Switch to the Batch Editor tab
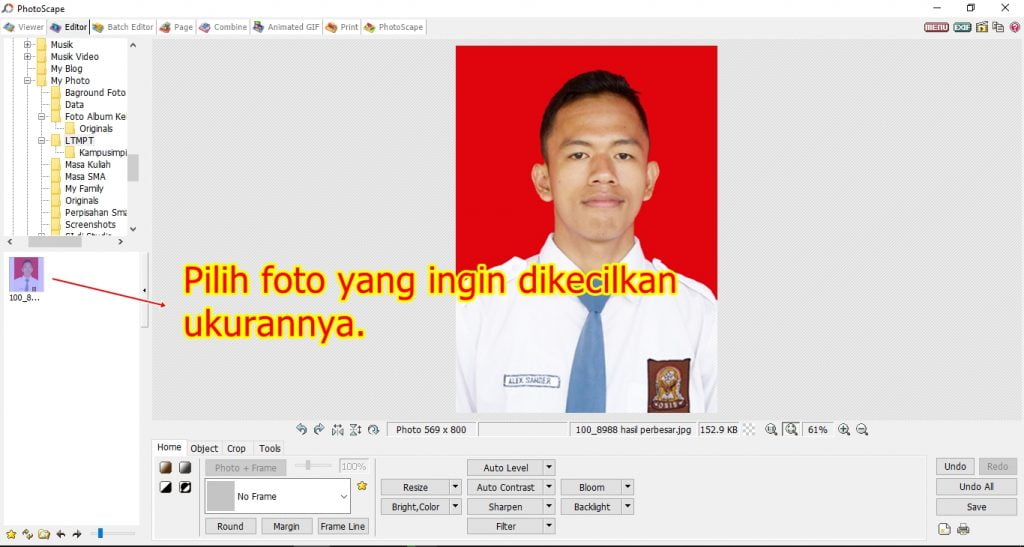This screenshot has width=1024, height=547. 124,27
